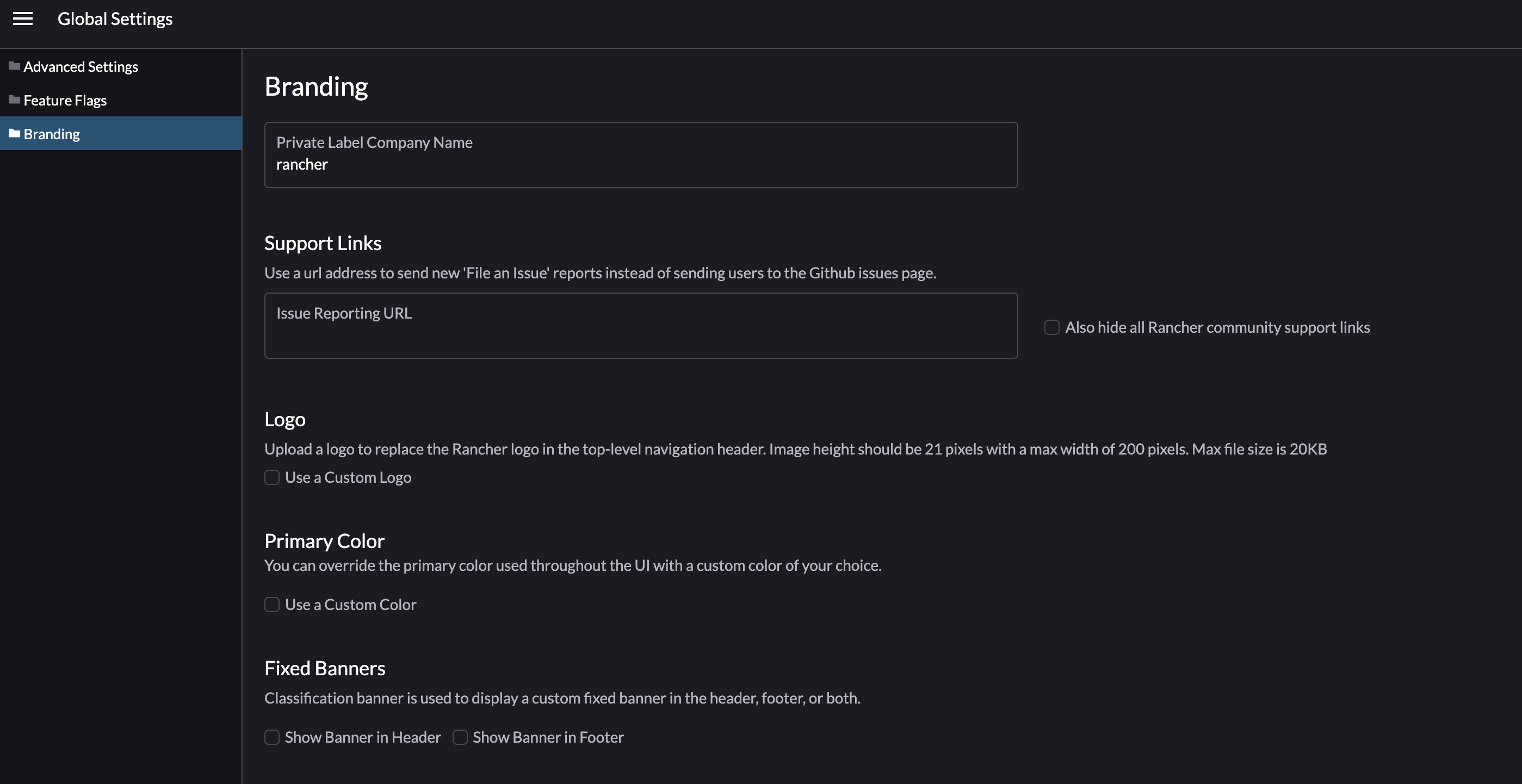Click the Global Settings header title
This screenshot has height=784, width=1522.
[x=115, y=18]
